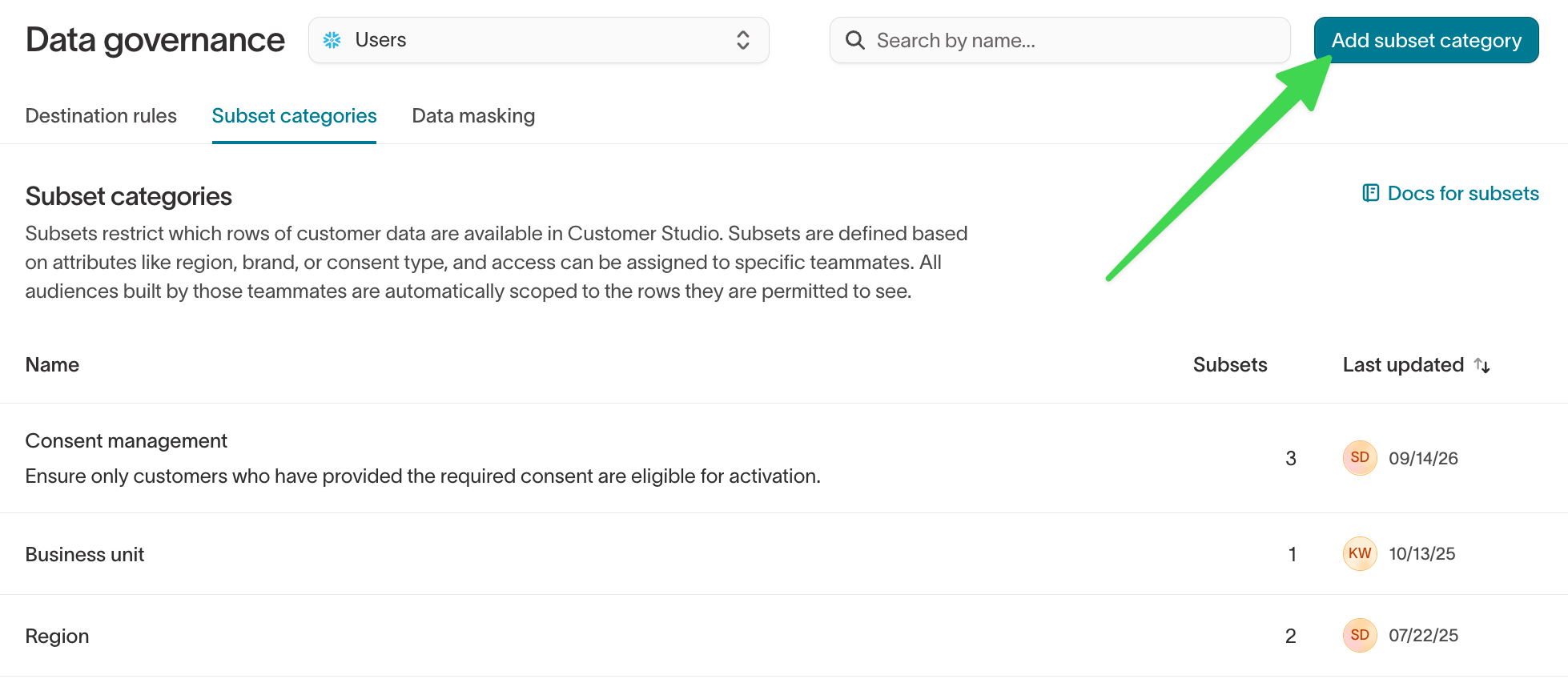Viewport: 1568px width, 695px height.
Task: Click the book icon beside Docs for subsets
Action: (1371, 193)
